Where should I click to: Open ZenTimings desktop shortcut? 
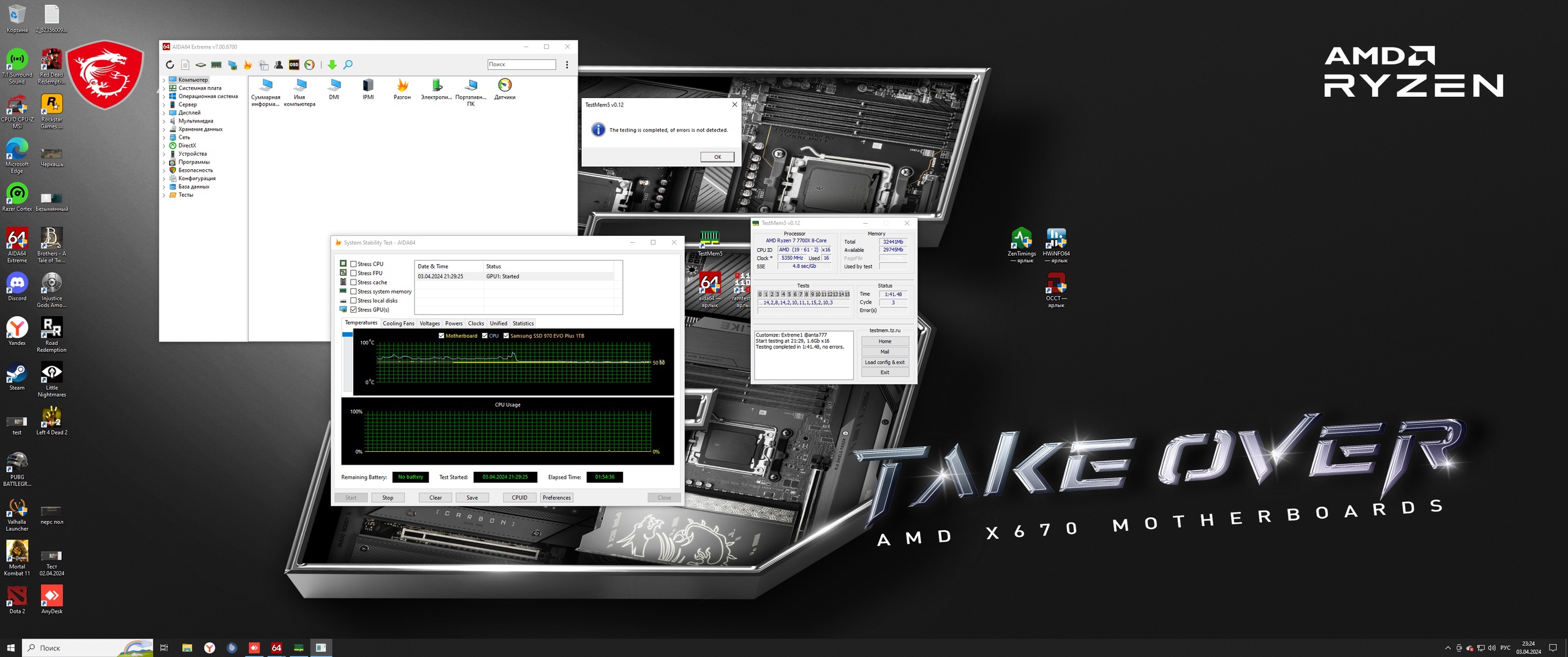1021,245
